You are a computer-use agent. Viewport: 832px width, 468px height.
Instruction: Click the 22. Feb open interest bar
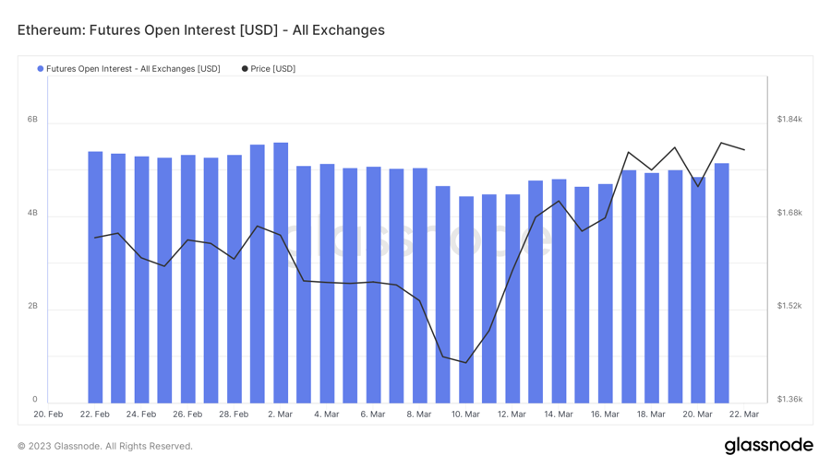coord(95,277)
